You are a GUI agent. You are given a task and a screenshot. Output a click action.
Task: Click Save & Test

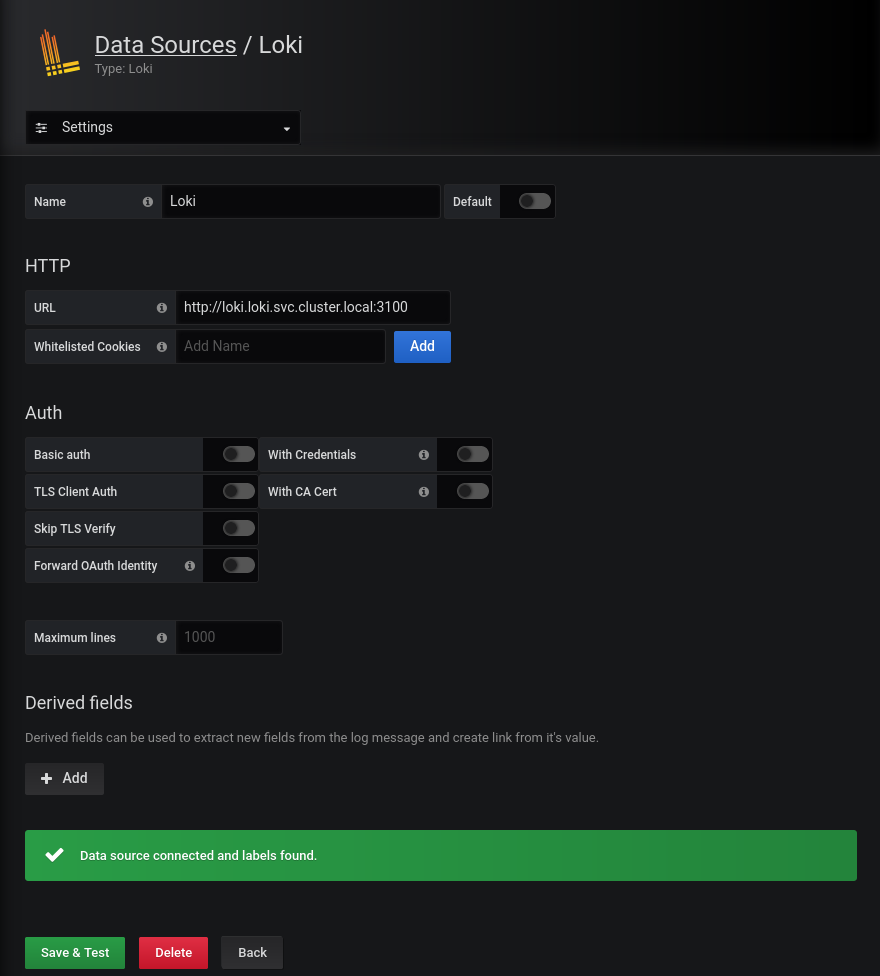coord(75,953)
